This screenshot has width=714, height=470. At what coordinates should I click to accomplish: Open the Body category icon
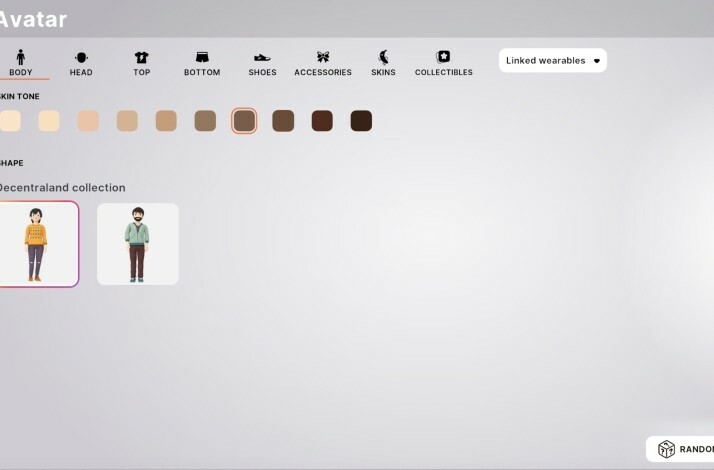click(20, 57)
